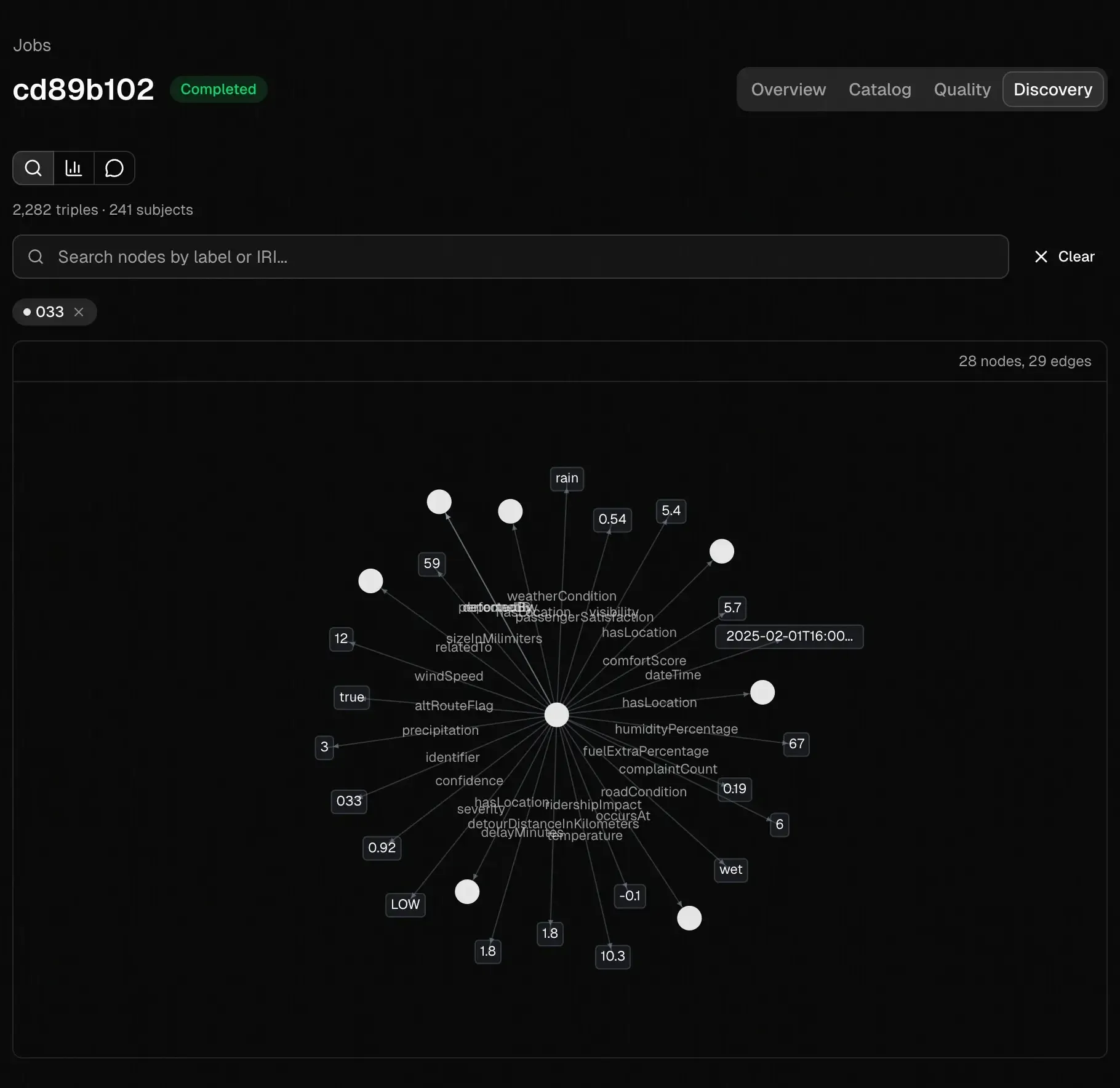Switch to the Catalog view

pyautogui.click(x=879, y=89)
